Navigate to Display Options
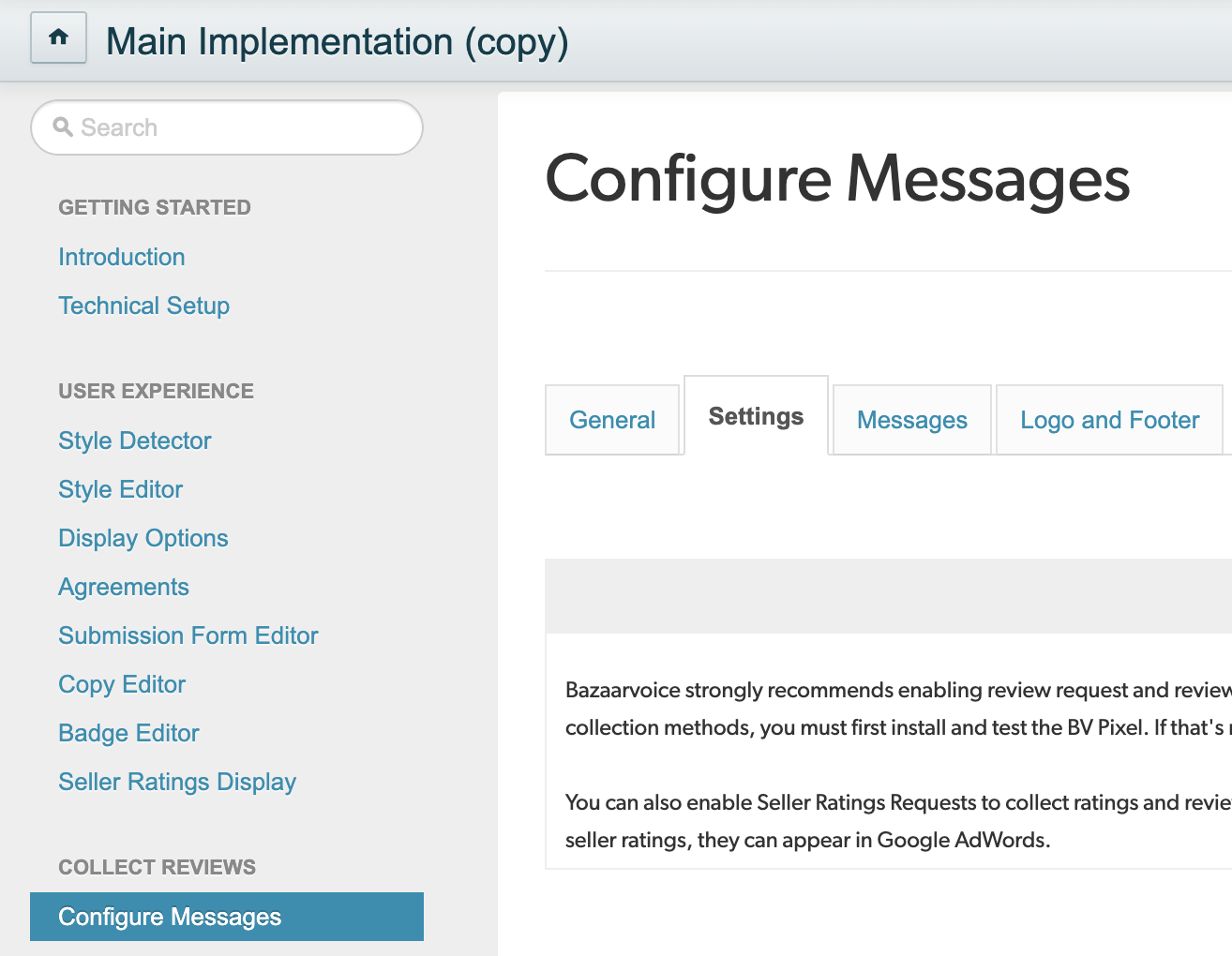 point(143,538)
